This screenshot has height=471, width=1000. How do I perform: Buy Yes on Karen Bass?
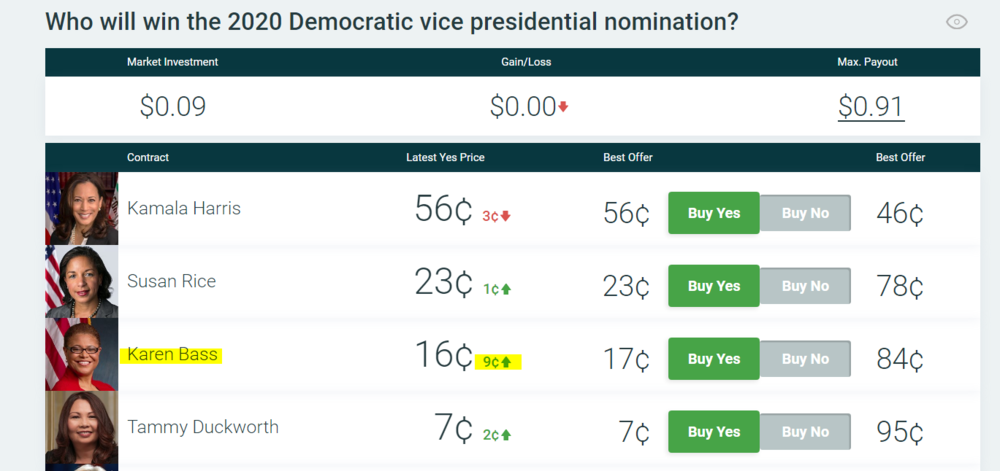pos(714,359)
